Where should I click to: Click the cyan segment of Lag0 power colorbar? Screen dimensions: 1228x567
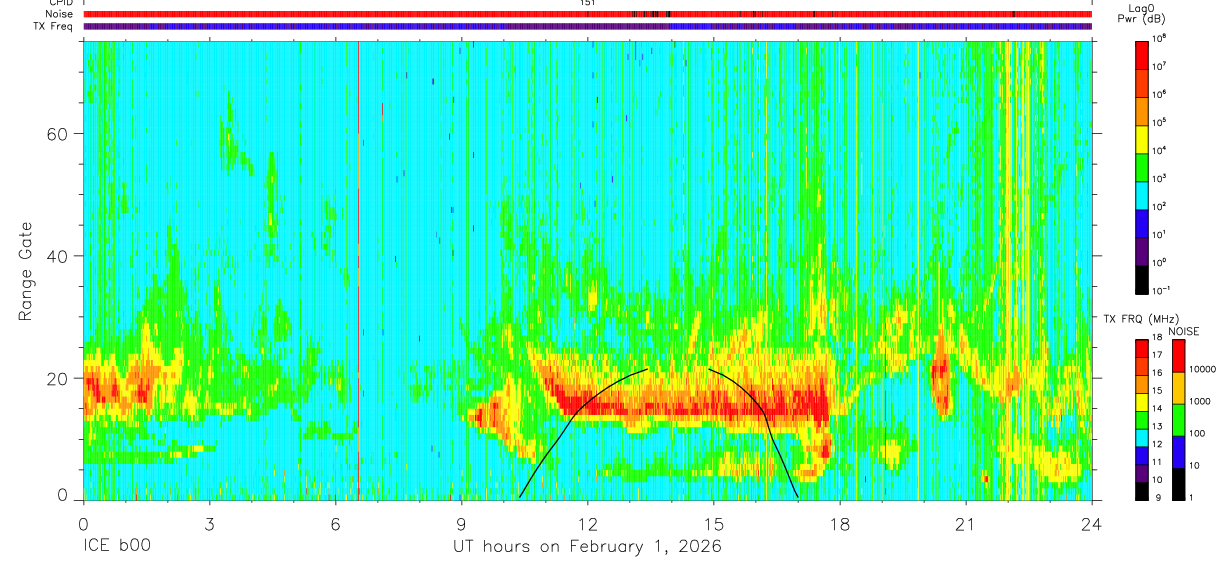point(1142,194)
